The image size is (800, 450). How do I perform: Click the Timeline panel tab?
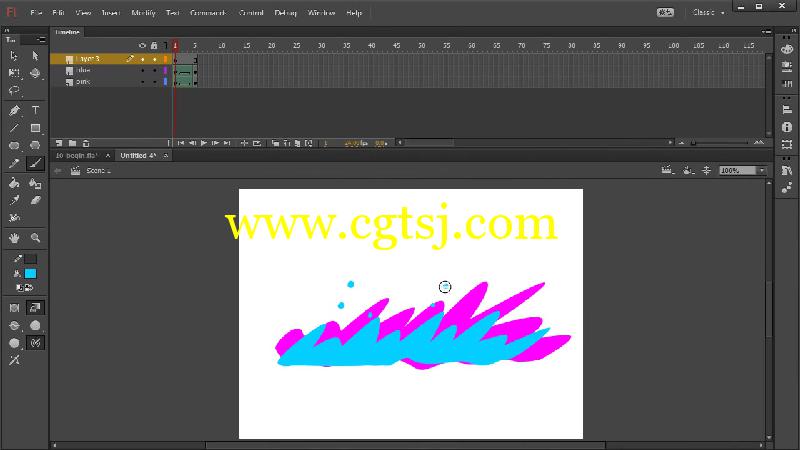pos(67,32)
